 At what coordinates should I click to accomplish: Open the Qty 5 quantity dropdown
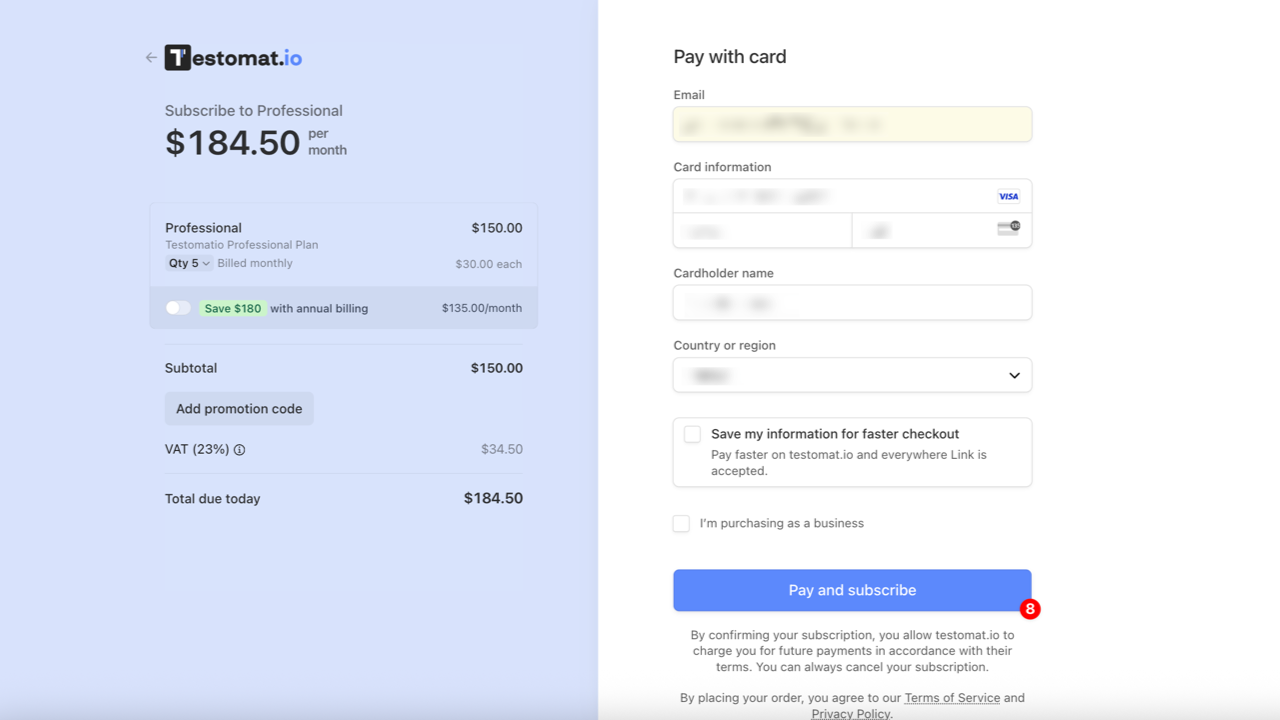188,262
